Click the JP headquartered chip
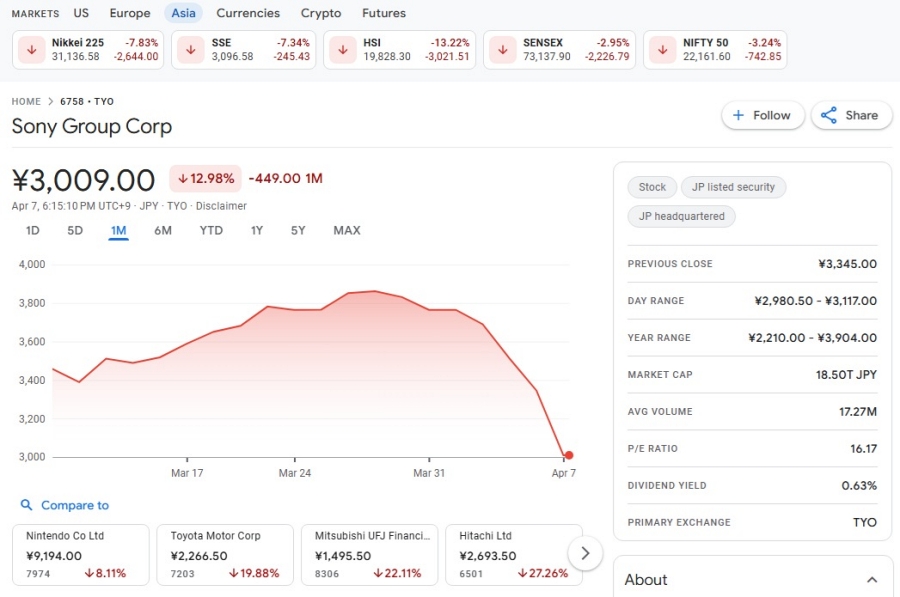900x597 pixels. pyautogui.click(x=681, y=216)
